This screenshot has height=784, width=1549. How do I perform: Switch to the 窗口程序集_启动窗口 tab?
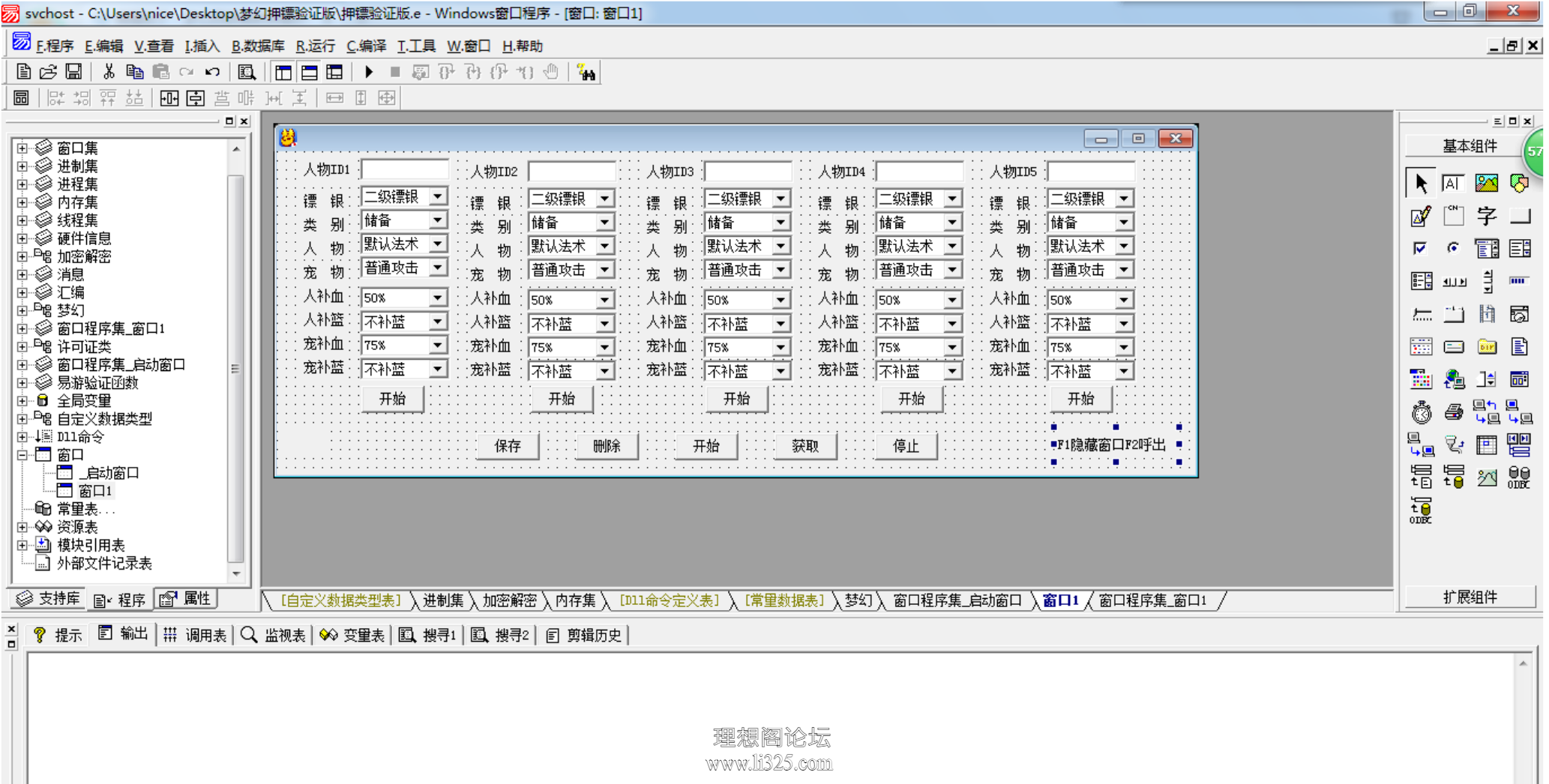957,600
